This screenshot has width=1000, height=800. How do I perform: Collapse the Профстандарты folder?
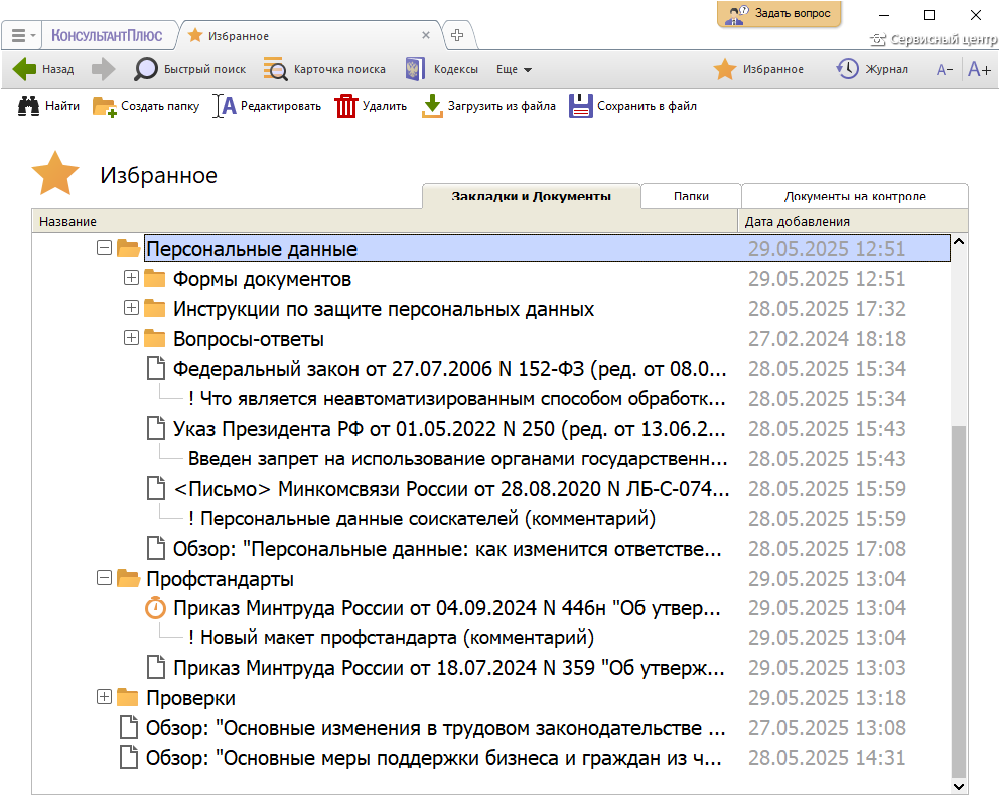[x=105, y=577]
